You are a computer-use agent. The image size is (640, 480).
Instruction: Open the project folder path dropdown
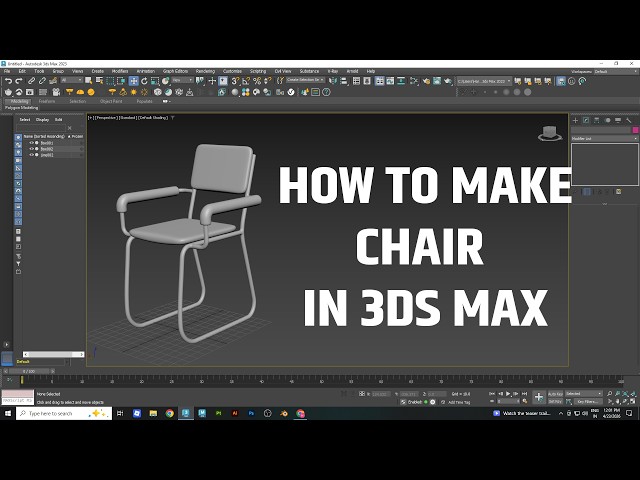(484, 81)
